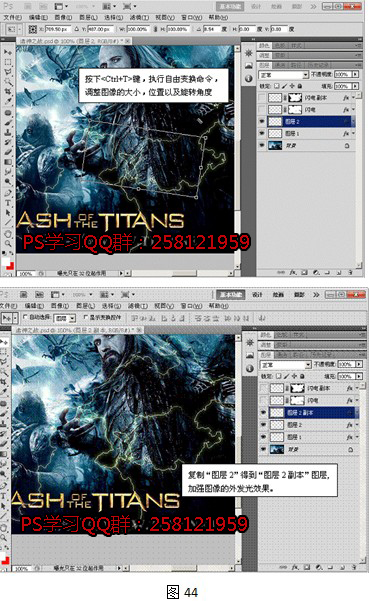The width and height of the screenshot is (369, 601).
Task: Select the Type (T) tool in upper window
Action: tap(7, 203)
